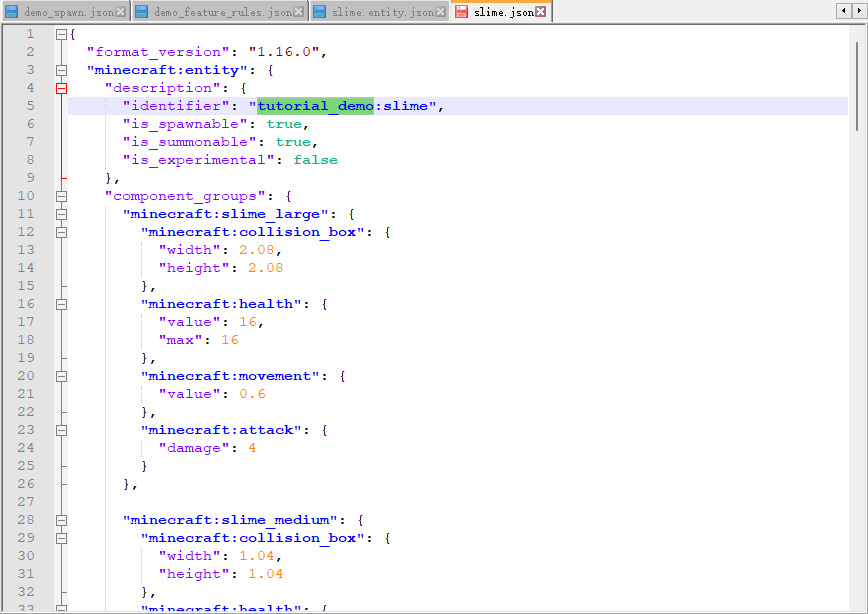Click the "identifier" key on line 5
This screenshot has height=614, width=868.
(x=176, y=106)
